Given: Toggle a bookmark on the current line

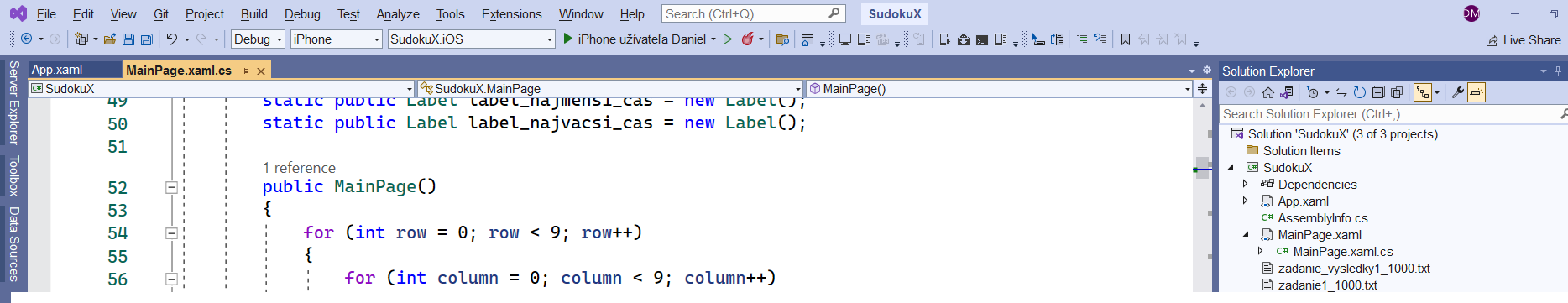Looking at the screenshot, I should click(x=1126, y=39).
